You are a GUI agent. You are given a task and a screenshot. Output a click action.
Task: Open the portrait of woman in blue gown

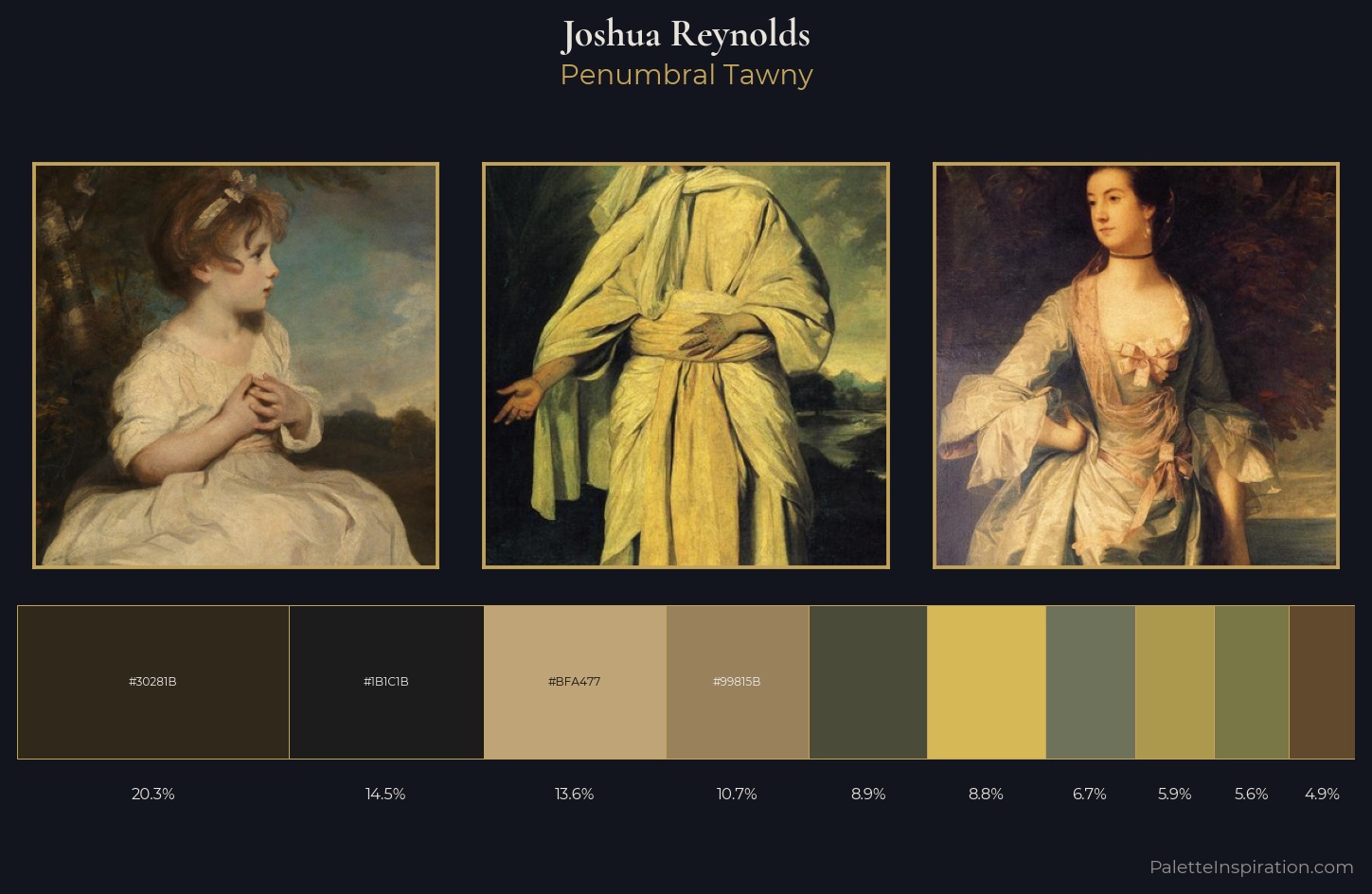[1136, 366]
